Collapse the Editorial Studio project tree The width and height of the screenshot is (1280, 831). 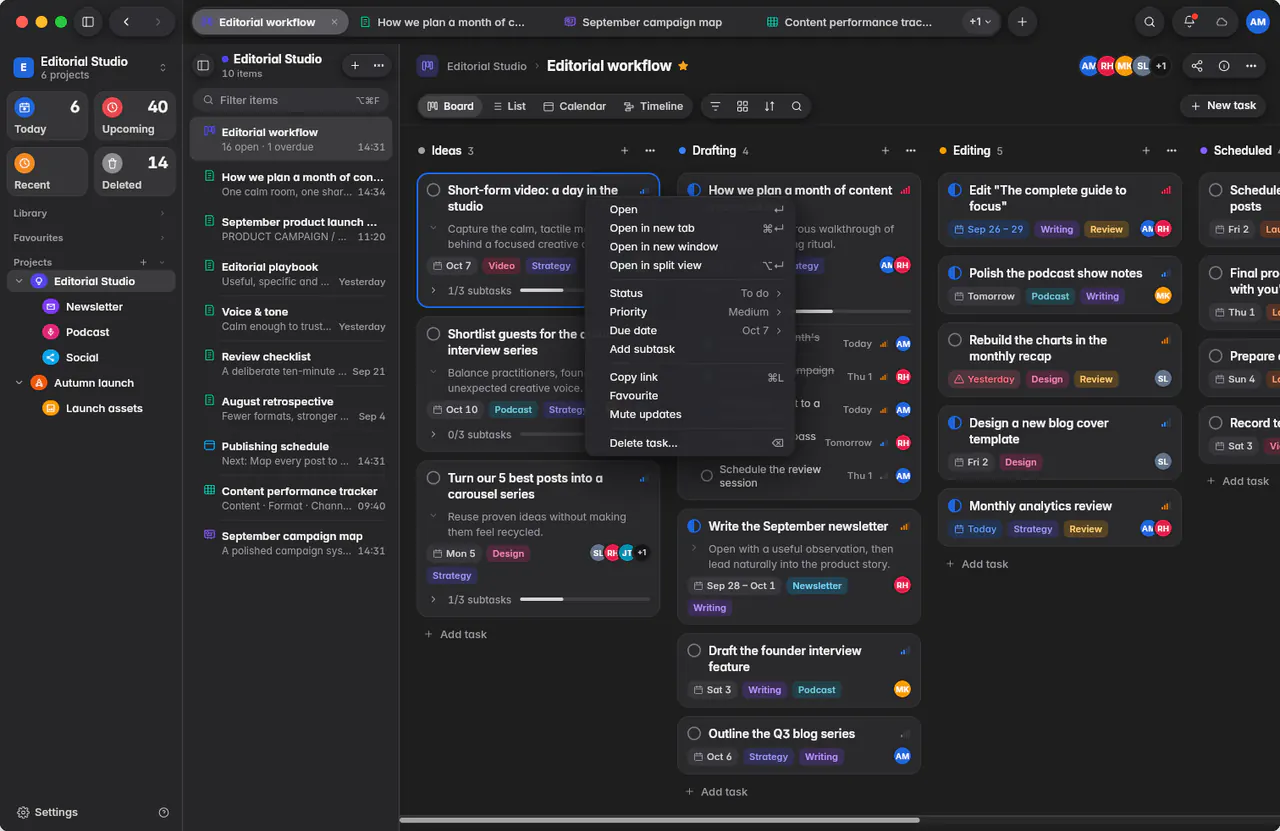point(19,282)
